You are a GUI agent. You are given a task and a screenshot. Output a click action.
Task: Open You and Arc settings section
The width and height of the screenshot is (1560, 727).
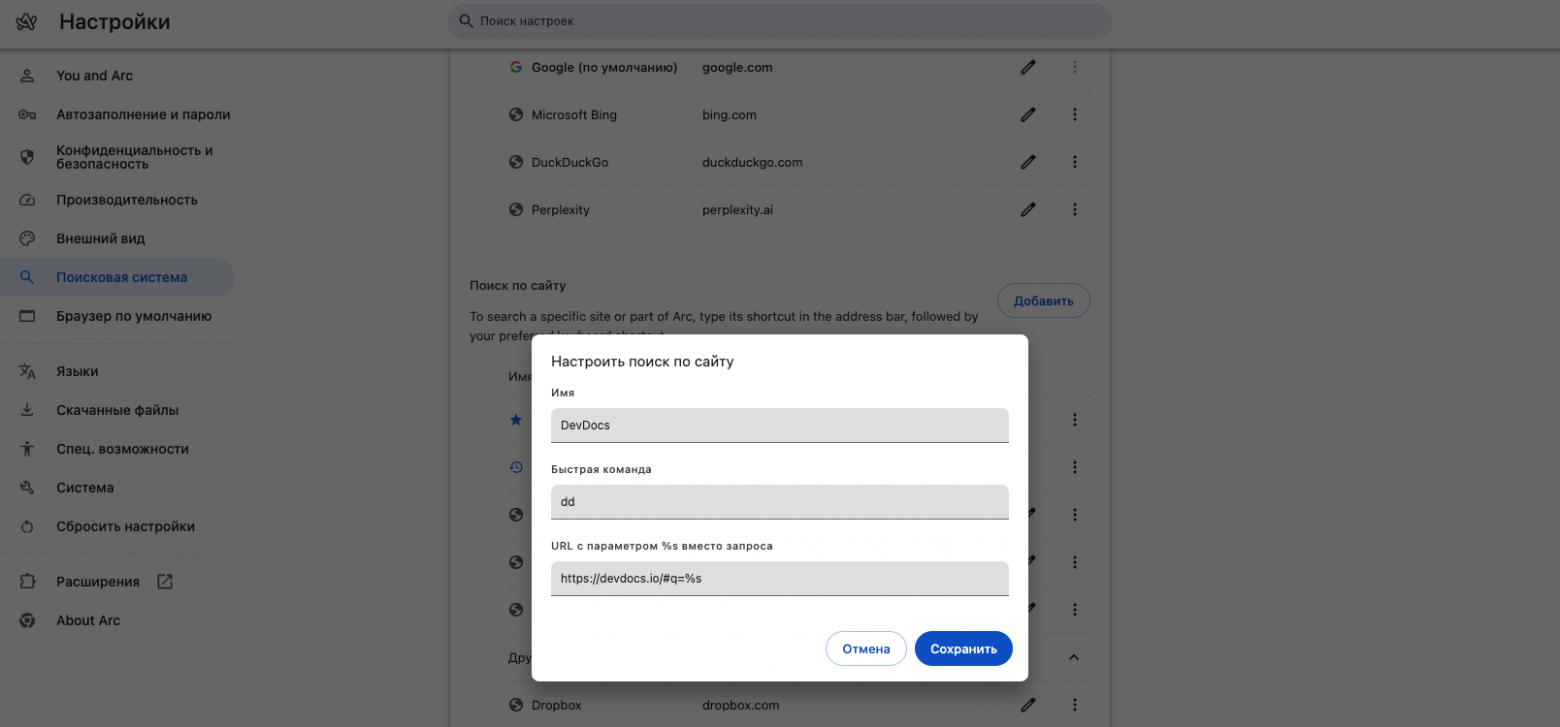[118, 76]
